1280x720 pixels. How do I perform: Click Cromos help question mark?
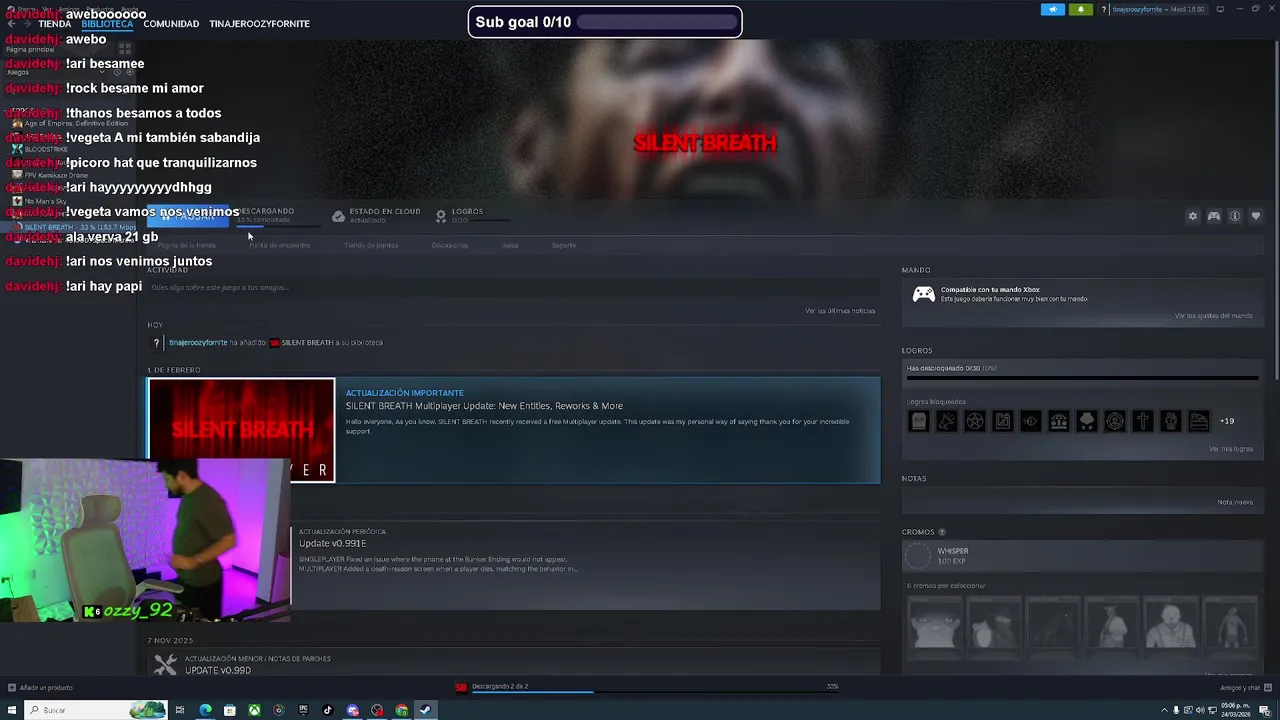(942, 532)
